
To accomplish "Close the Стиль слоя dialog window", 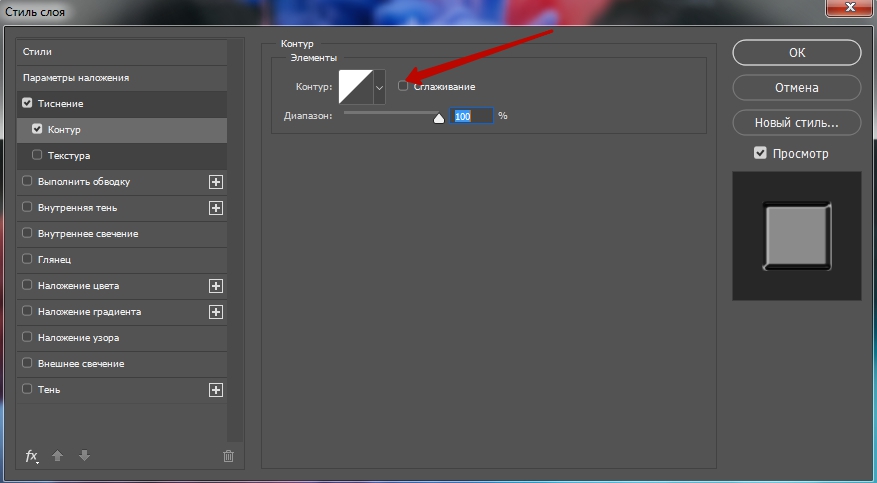I will coord(850,7).
